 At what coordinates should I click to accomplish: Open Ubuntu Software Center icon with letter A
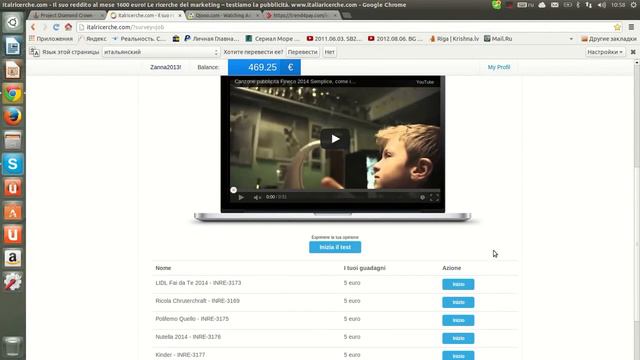13,211
